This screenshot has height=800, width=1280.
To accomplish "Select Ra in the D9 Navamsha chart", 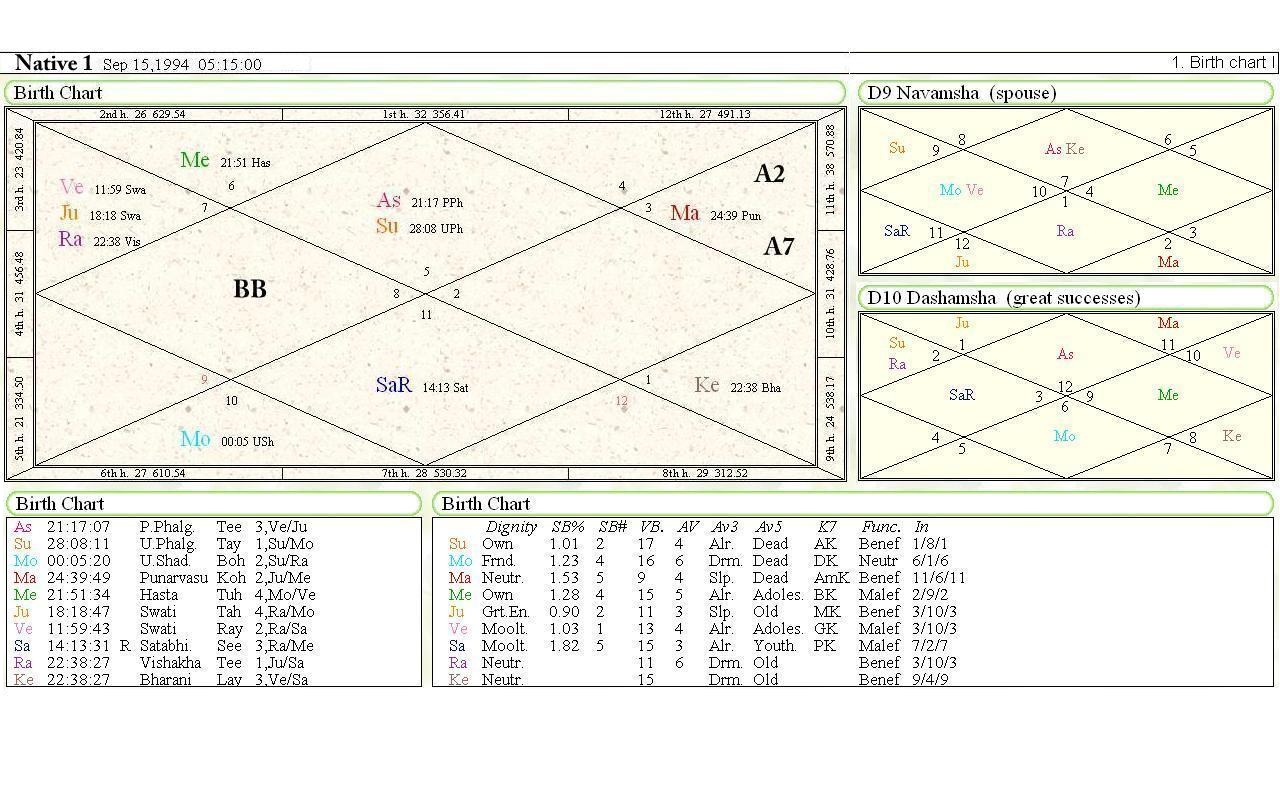I will 1065,231.
